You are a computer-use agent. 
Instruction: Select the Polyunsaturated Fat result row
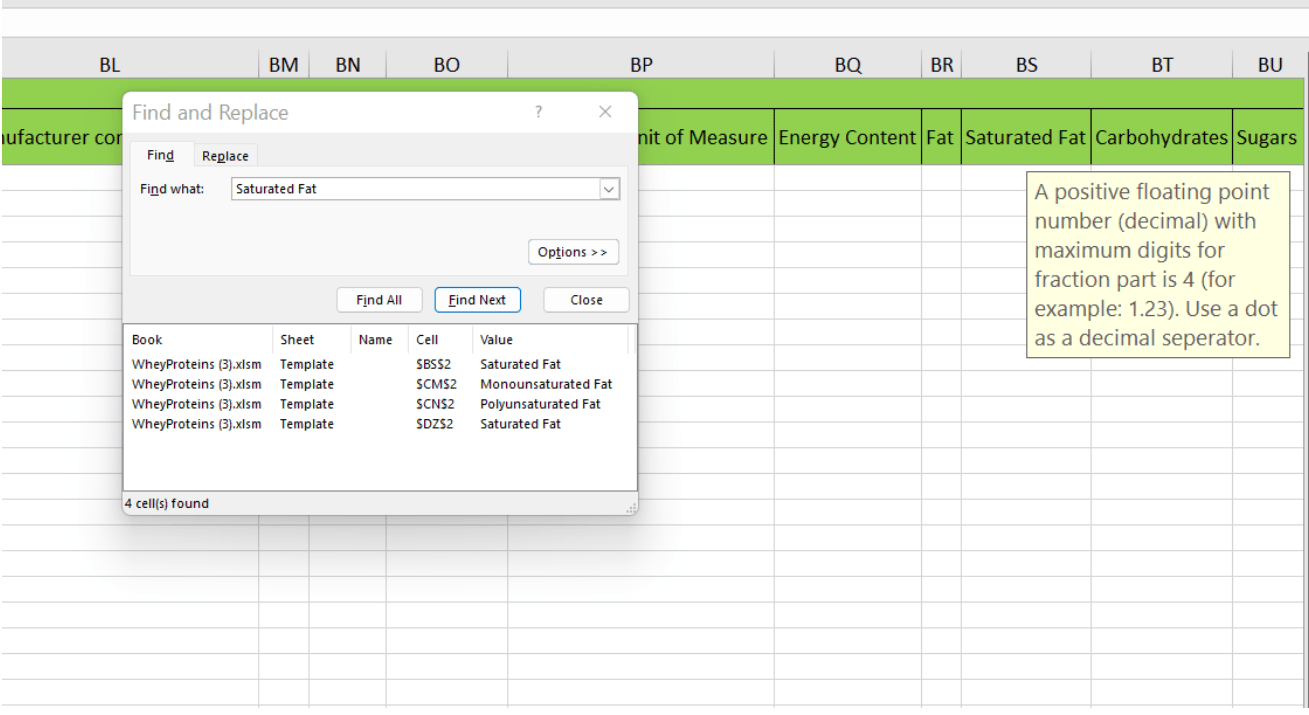[x=379, y=404]
